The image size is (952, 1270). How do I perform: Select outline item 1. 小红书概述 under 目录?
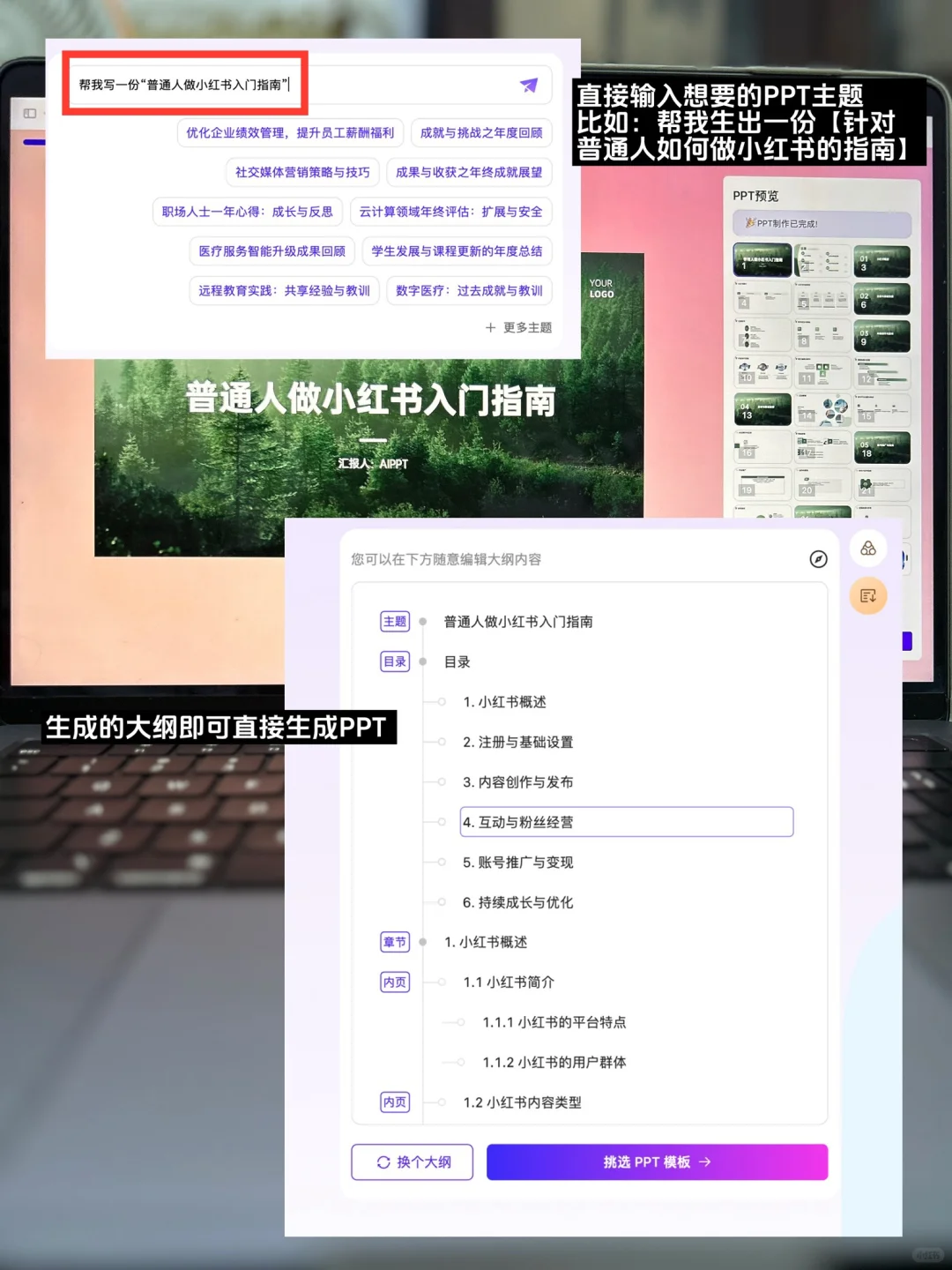[x=504, y=702]
